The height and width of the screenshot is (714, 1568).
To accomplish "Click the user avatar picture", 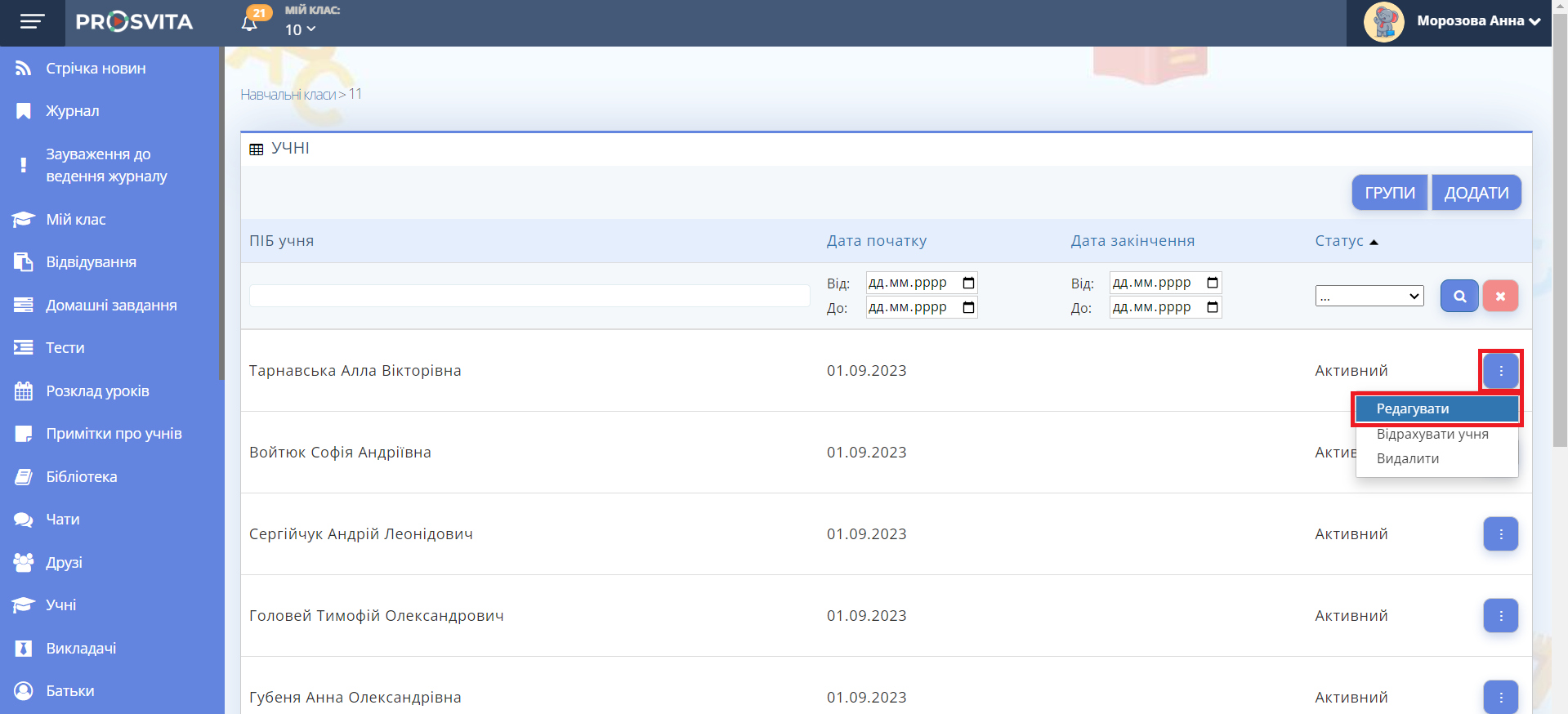I will [1383, 22].
